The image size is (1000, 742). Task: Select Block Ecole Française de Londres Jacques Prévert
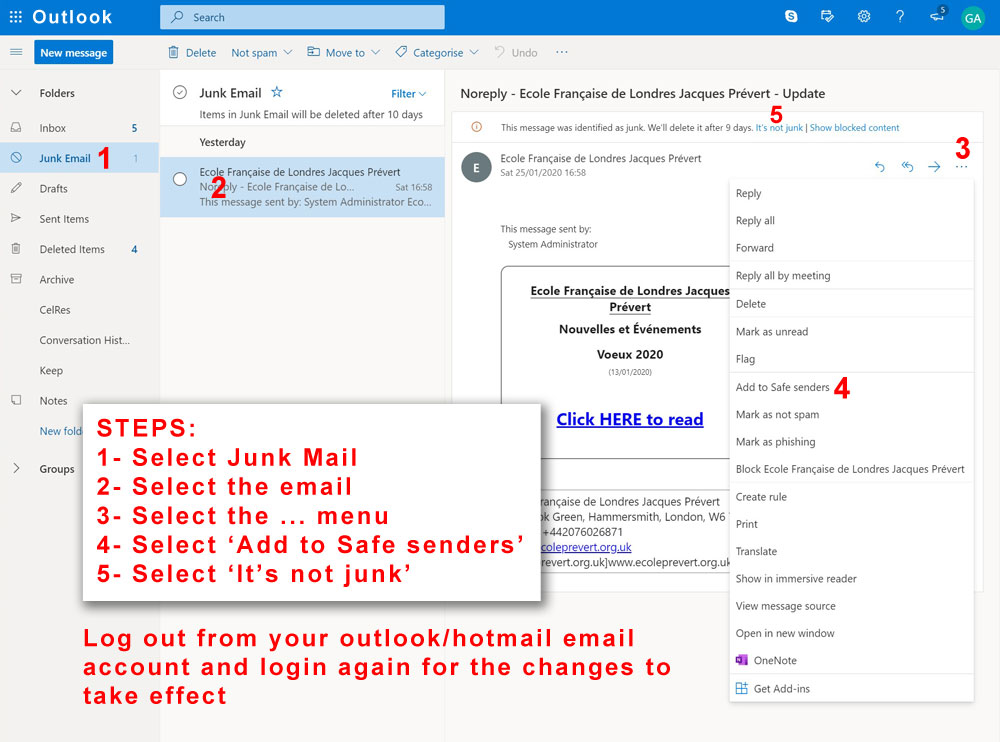[x=851, y=469]
